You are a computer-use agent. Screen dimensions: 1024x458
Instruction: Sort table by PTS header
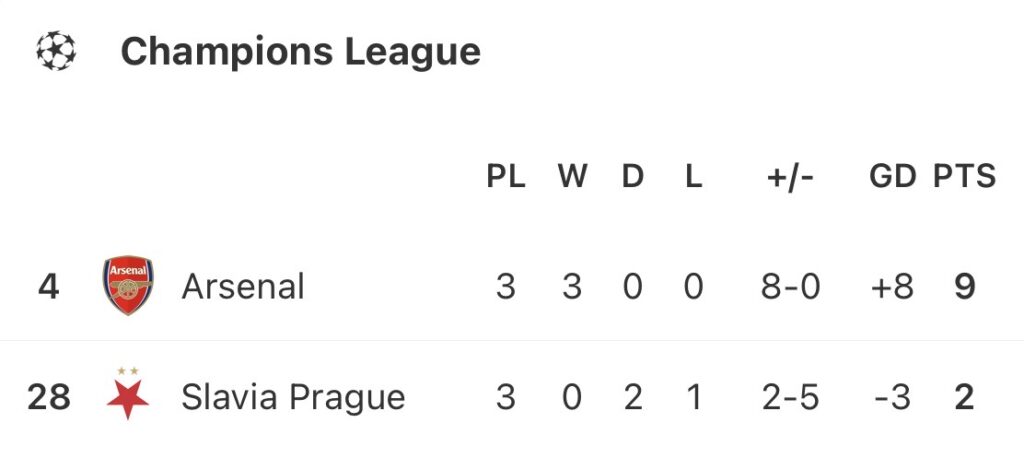[x=964, y=177]
